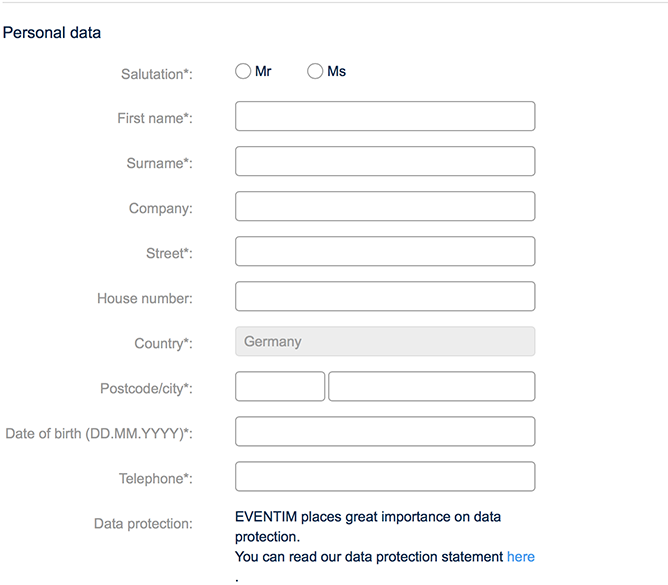
Task: Select the Telephone input field
Action: 385,476
